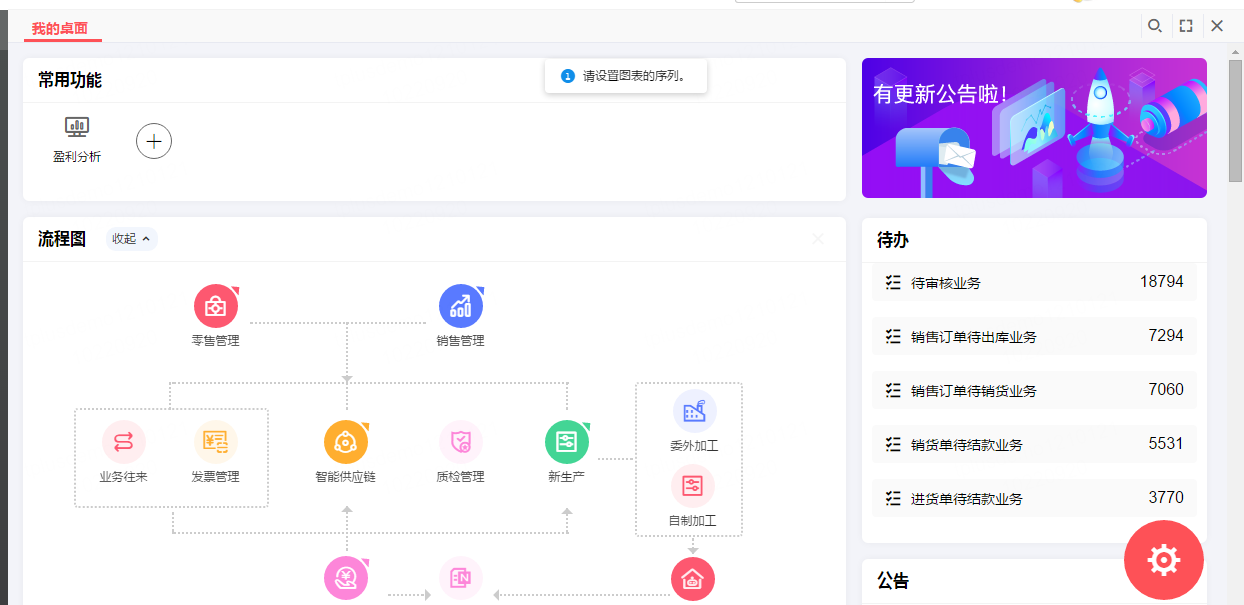Screen dimensions: 1244x605
Task: Click the count 3770 value
Action: (1166, 498)
